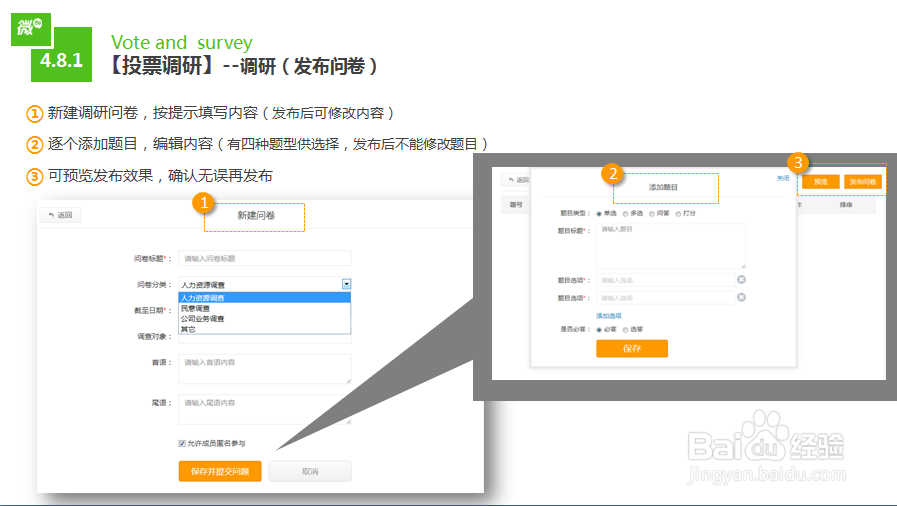Click the 保存并提交问题 button
Viewport: 897px width, 506px height.
(220, 471)
